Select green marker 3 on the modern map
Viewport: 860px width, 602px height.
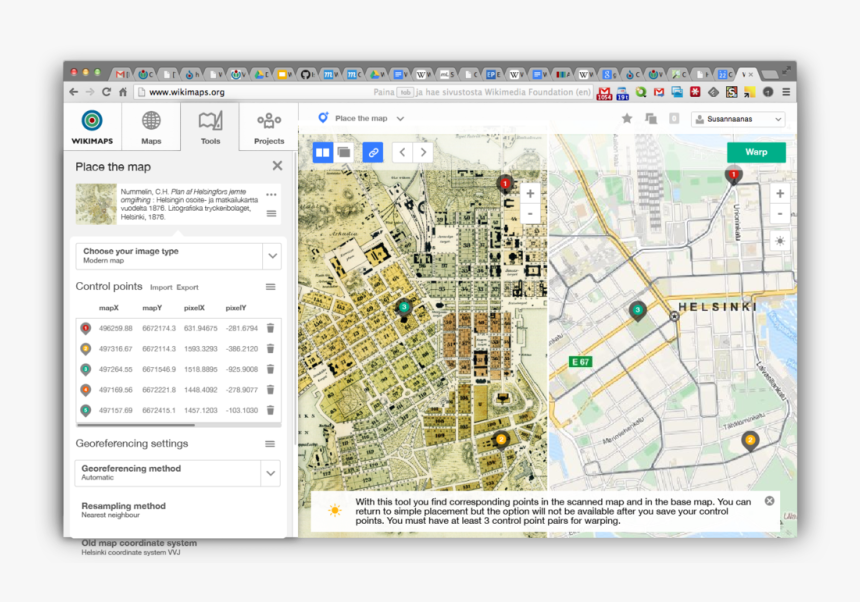pyautogui.click(x=637, y=311)
